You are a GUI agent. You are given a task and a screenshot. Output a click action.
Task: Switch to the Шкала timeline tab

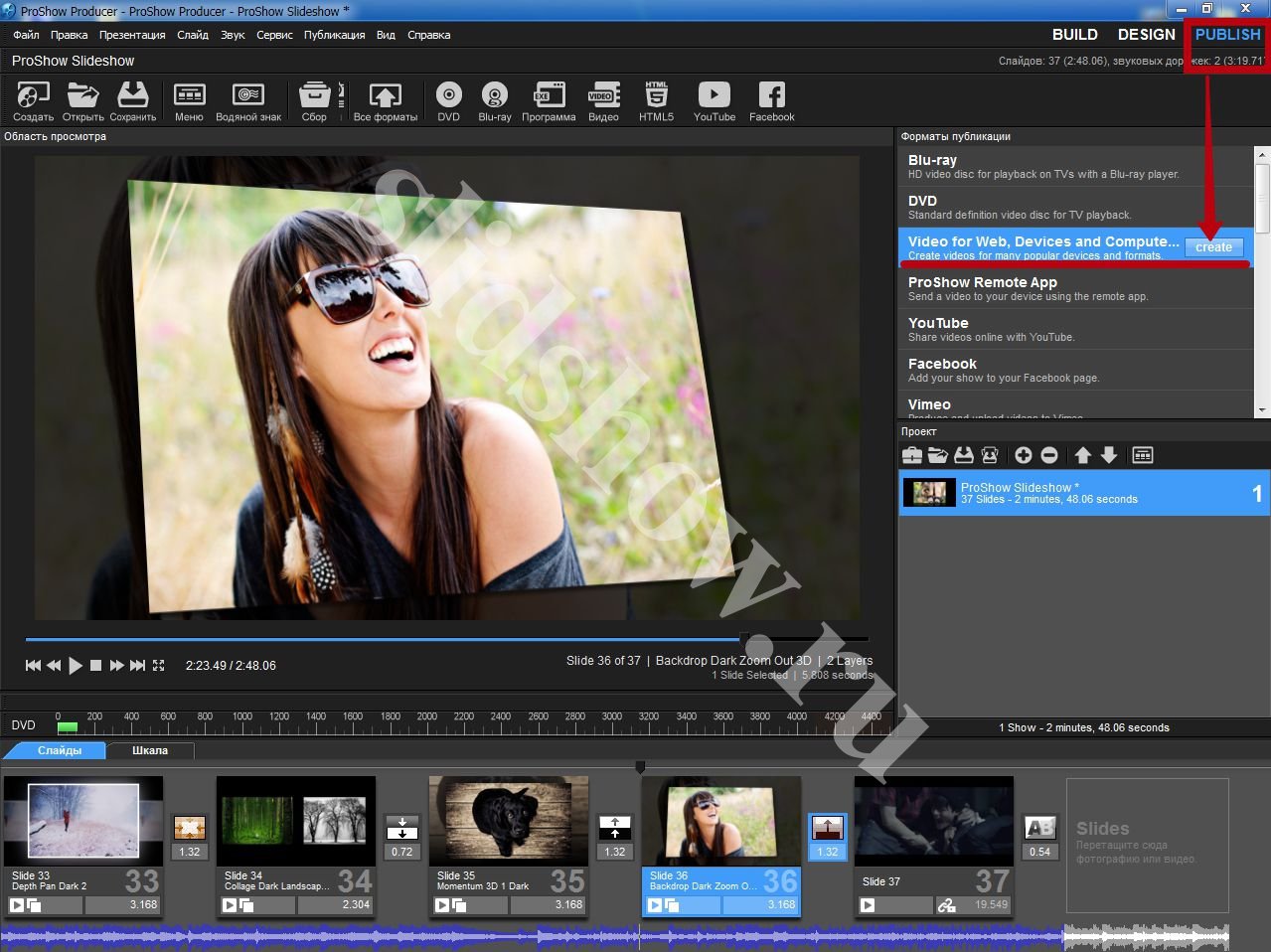(x=150, y=750)
